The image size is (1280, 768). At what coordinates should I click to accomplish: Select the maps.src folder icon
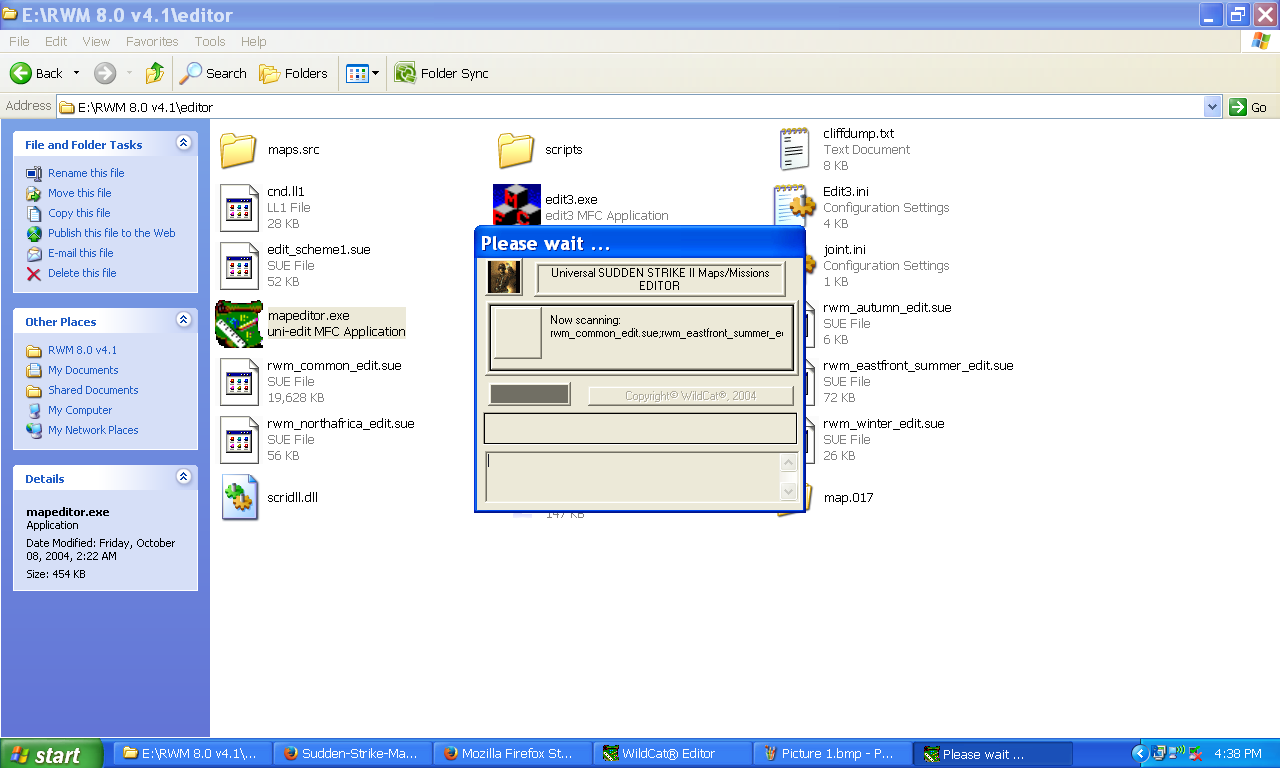tap(239, 150)
